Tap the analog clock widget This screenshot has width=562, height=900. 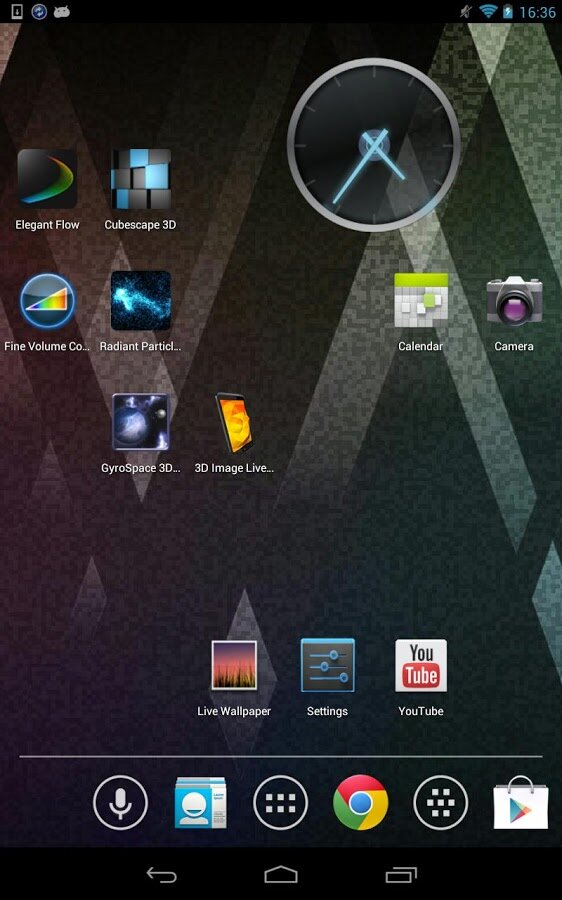[374, 145]
